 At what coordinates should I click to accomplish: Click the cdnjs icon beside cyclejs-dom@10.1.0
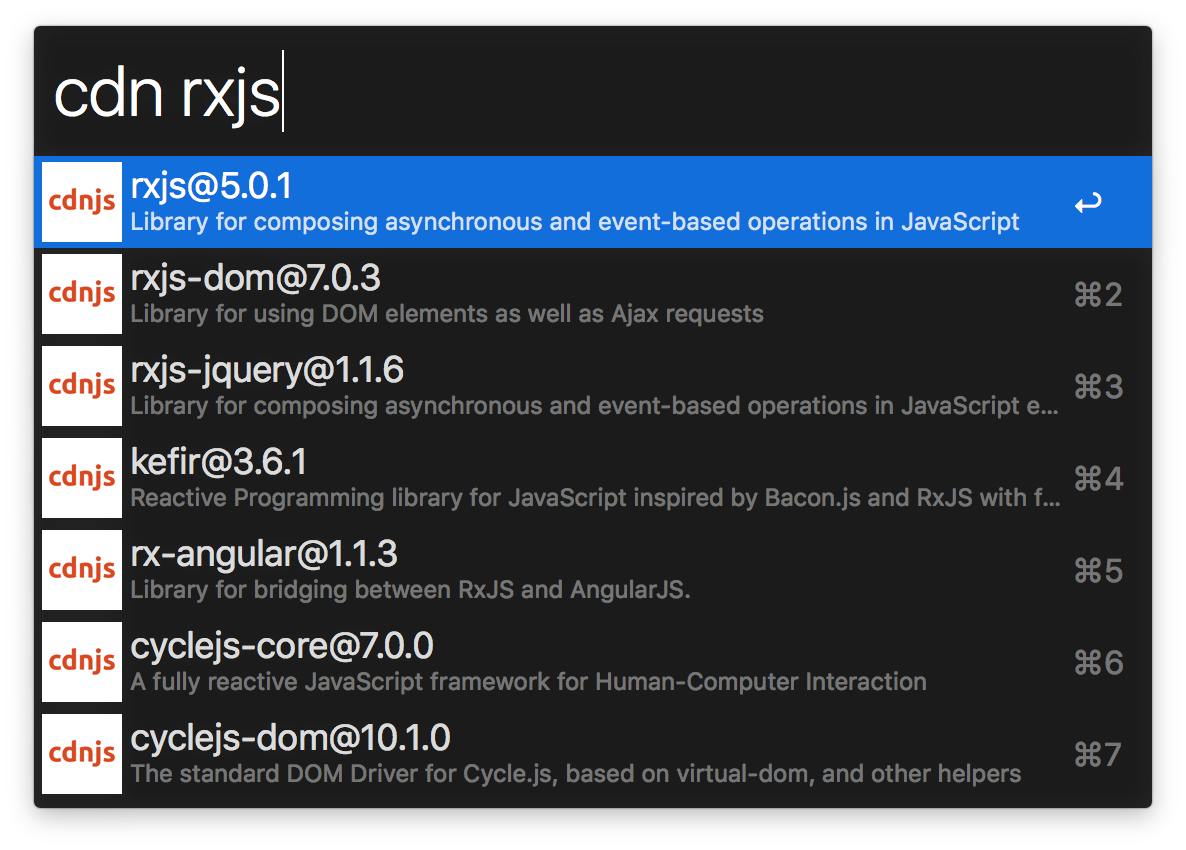click(x=82, y=754)
